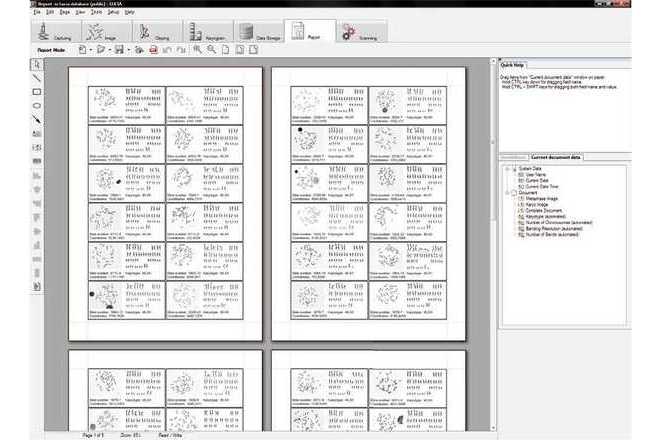Click the red print icon
Screen dimensions: 660x440
pos(154,50)
